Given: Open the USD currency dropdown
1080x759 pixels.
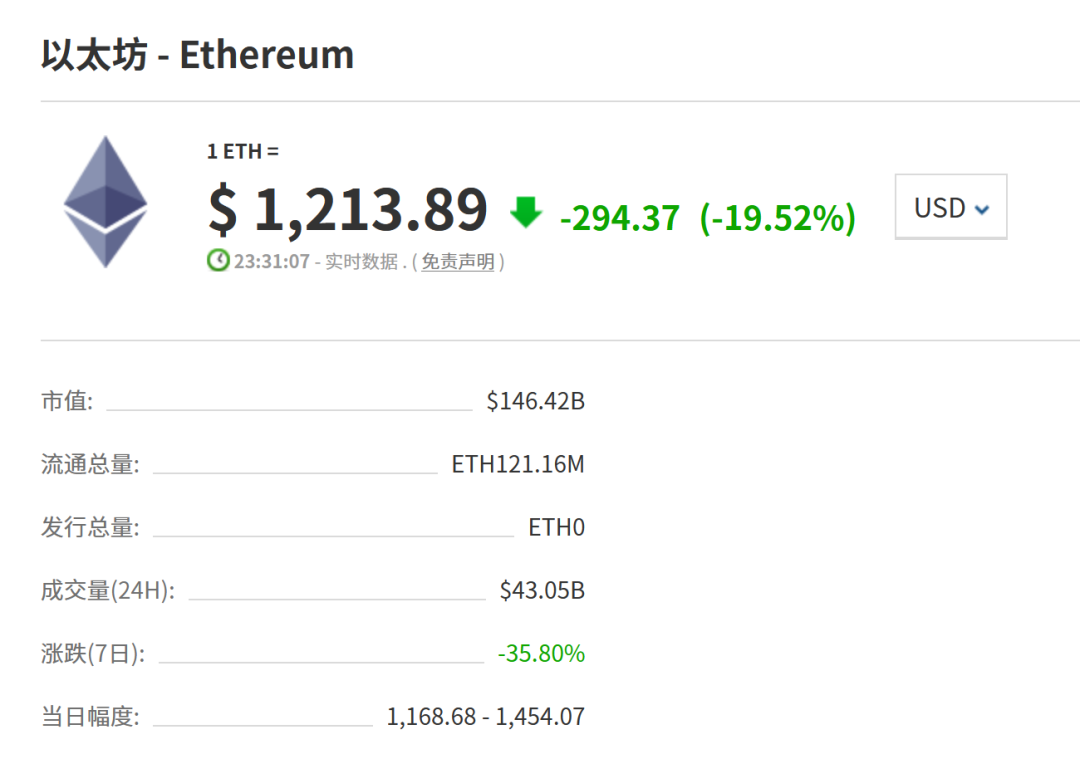Looking at the screenshot, I should click(x=950, y=208).
